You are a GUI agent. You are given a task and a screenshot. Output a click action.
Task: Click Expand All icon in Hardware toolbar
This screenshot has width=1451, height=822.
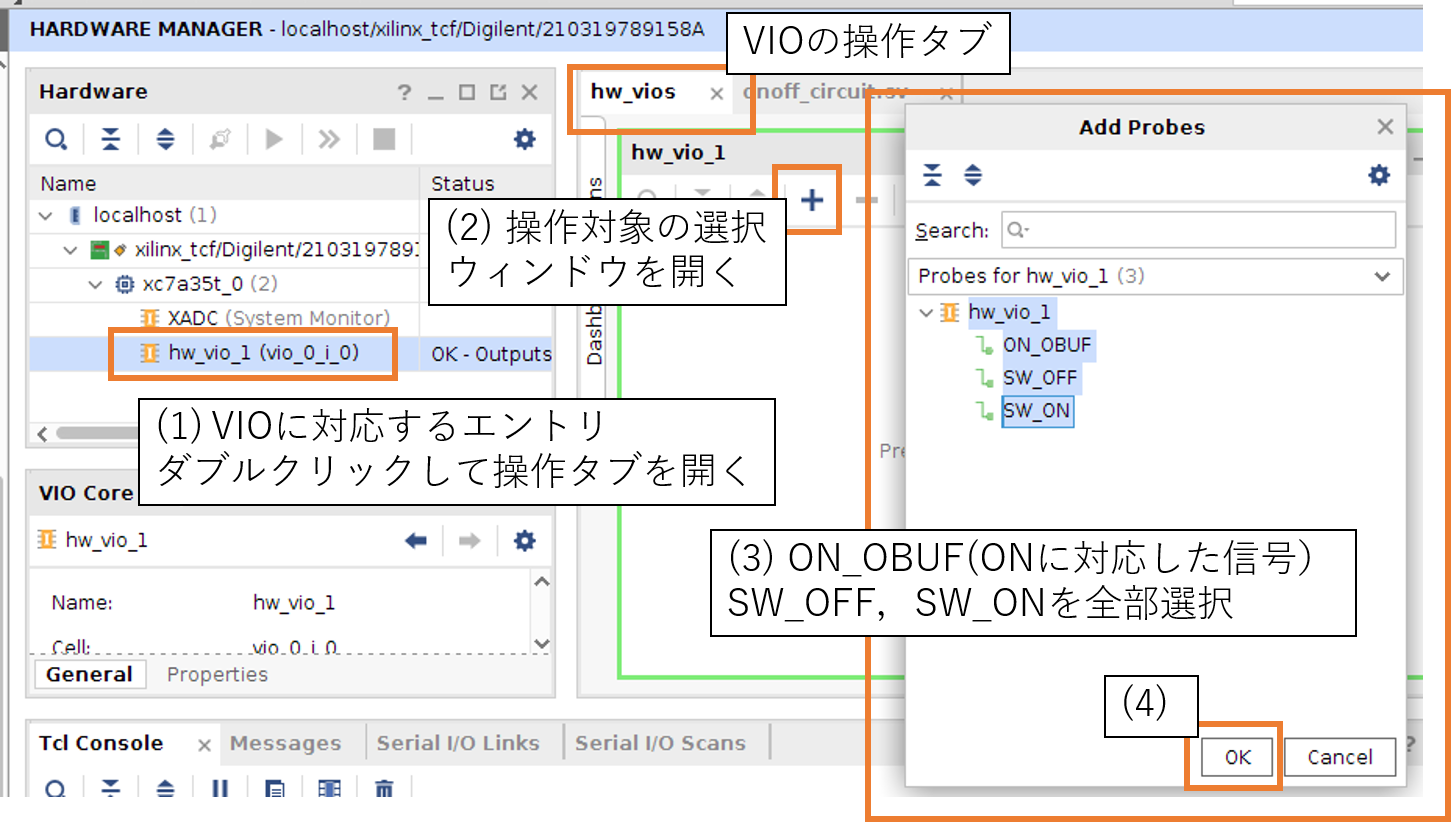coord(165,139)
